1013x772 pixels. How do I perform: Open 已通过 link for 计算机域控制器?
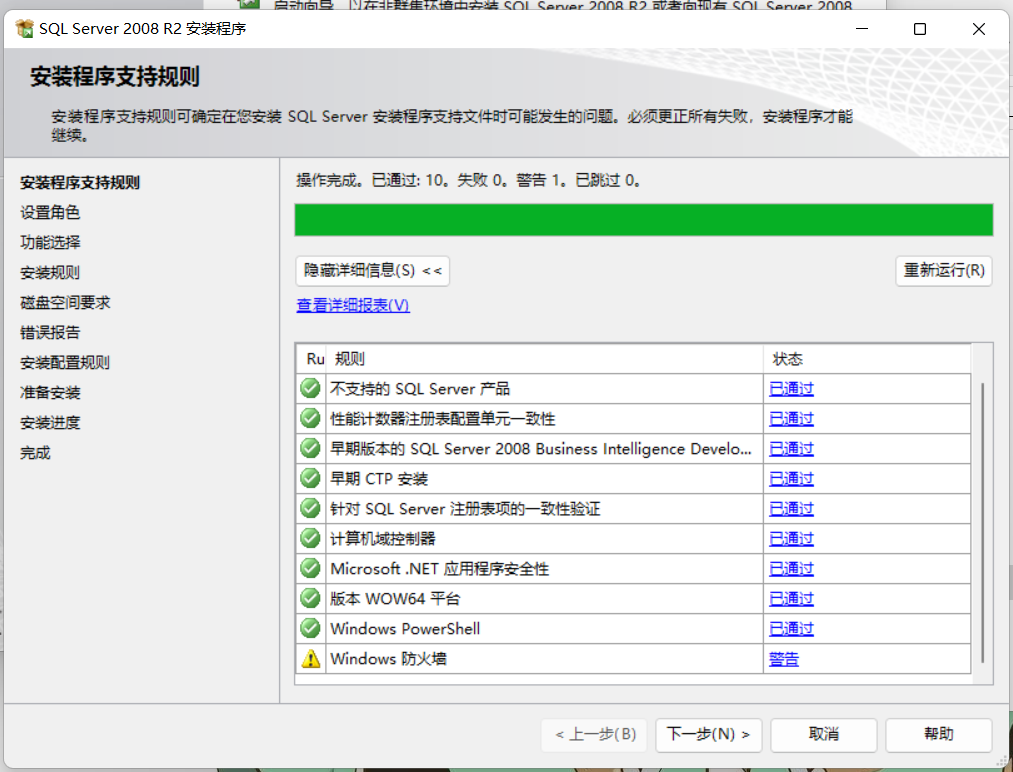point(791,539)
